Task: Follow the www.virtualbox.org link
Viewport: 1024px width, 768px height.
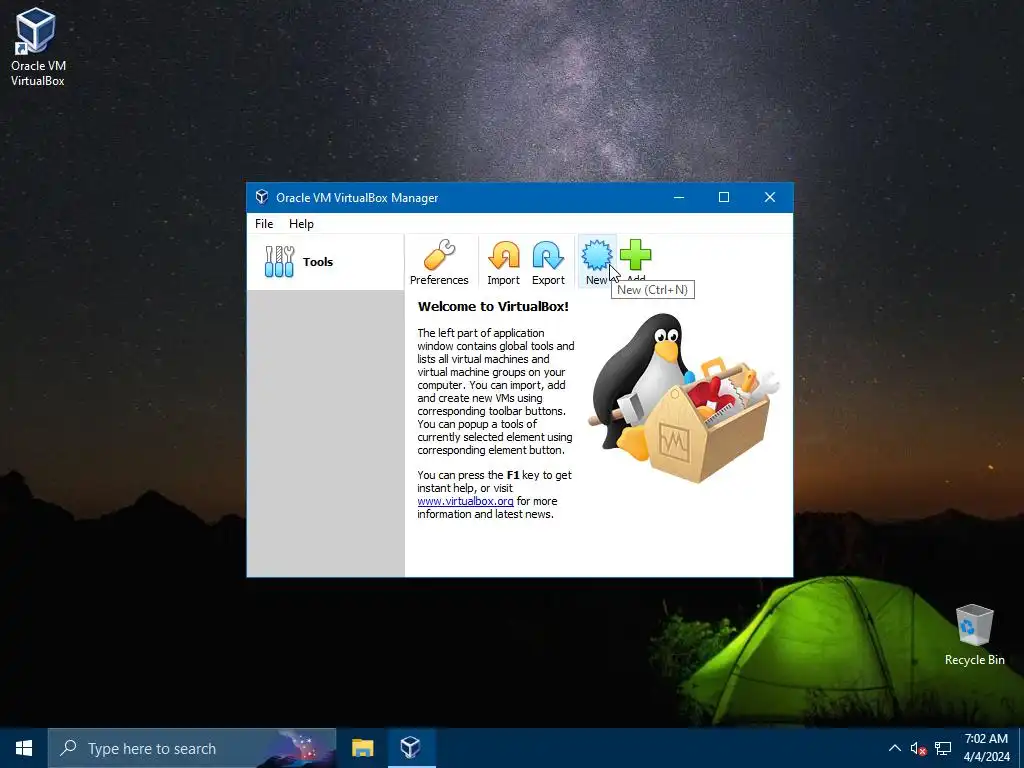Action: tap(465, 501)
